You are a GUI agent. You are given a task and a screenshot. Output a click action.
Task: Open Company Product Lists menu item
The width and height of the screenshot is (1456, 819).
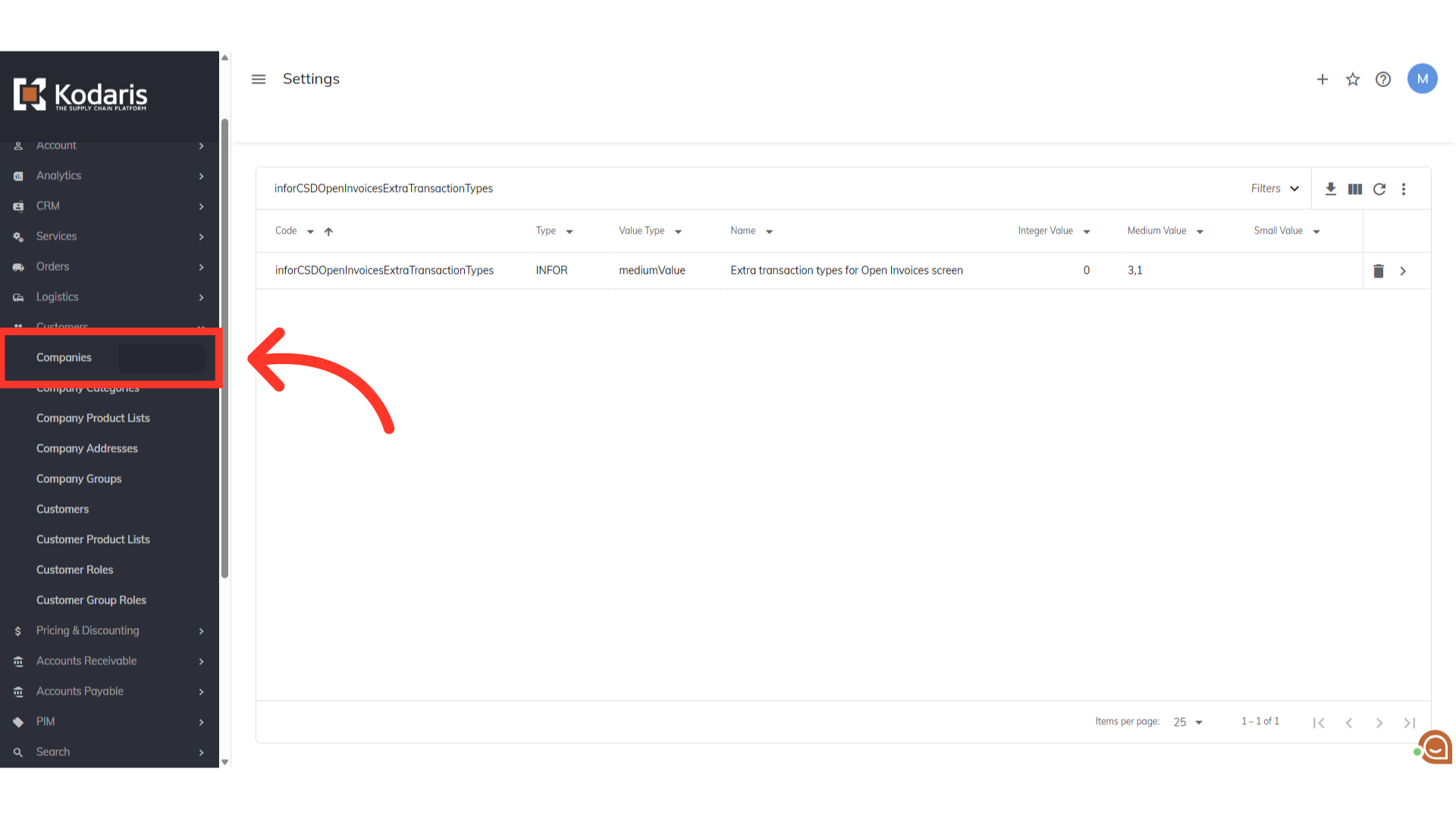pyautogui.click(x=93, y=418)
